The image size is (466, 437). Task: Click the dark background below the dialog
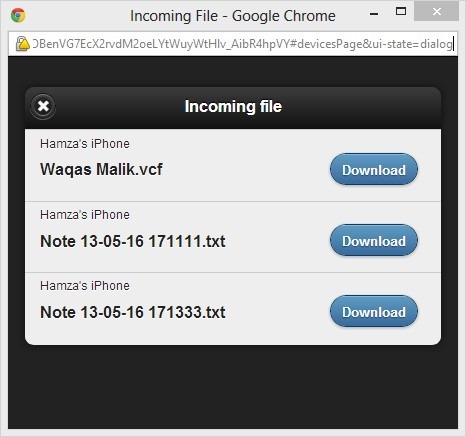[x=233, y=387]
